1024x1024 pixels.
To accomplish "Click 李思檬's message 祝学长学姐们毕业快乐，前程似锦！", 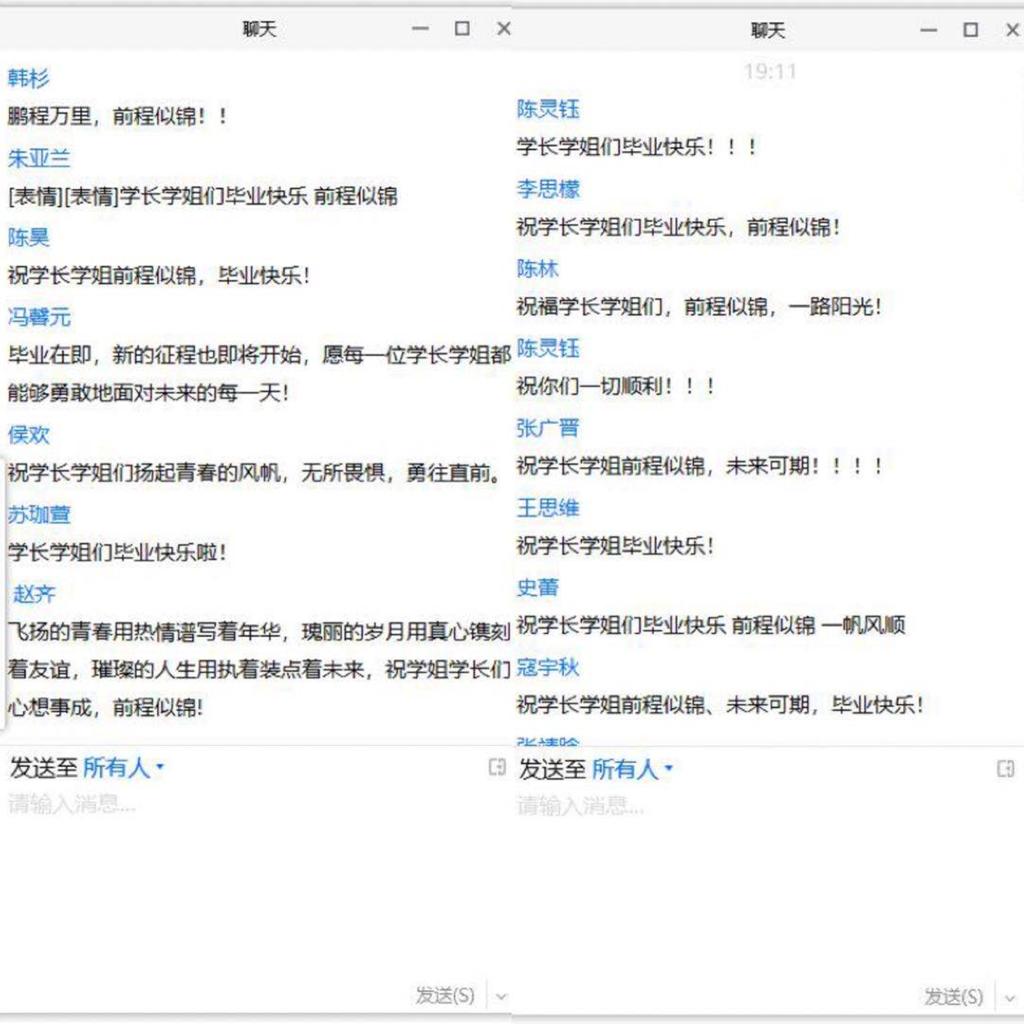I will click(679, 227).
